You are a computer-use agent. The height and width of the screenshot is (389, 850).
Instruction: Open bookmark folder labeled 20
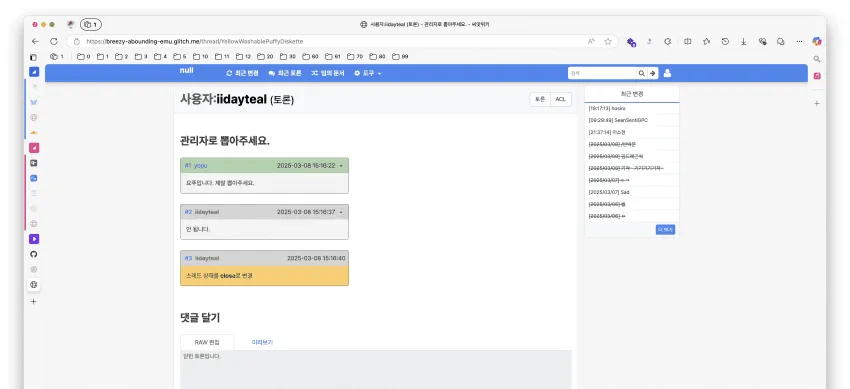click(265, 56)
